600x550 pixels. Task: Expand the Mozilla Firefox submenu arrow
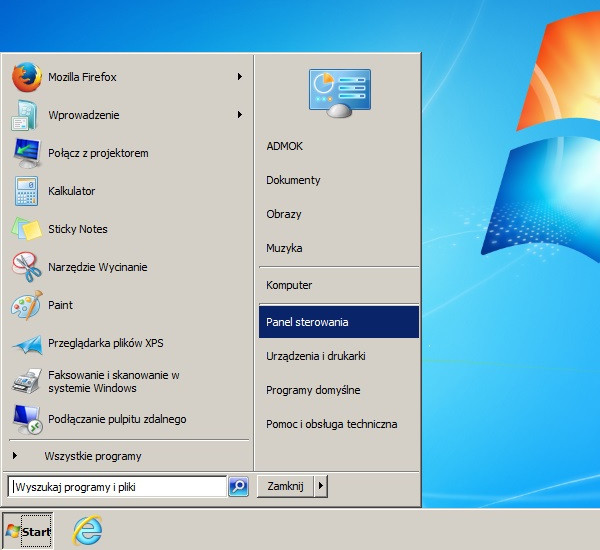click(x=240, y=77)
